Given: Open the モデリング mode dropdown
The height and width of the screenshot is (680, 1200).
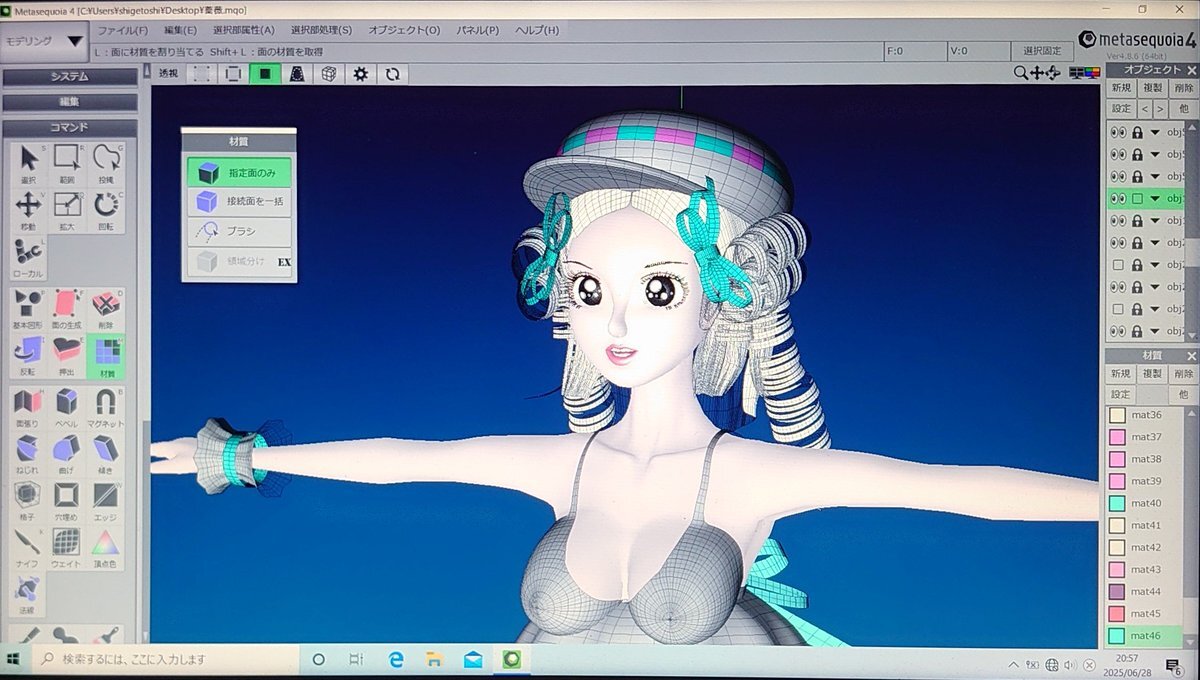Looking at the screenshot, I should (x=45, y=41).
